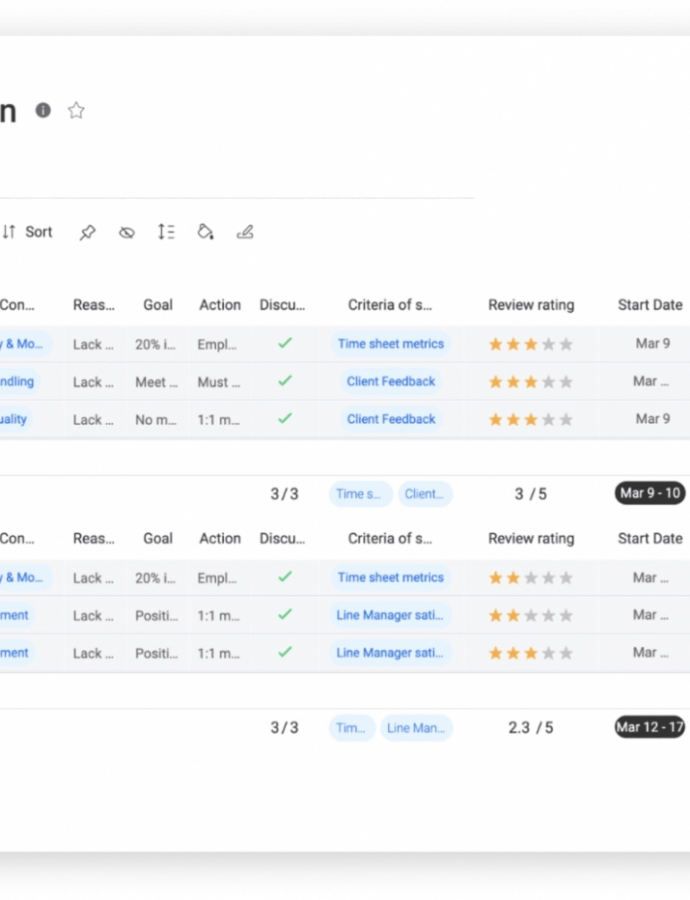The width and height of the screenshot is (690, 900).
Task: Click the second group's Start Date column header
Action: 650,538
